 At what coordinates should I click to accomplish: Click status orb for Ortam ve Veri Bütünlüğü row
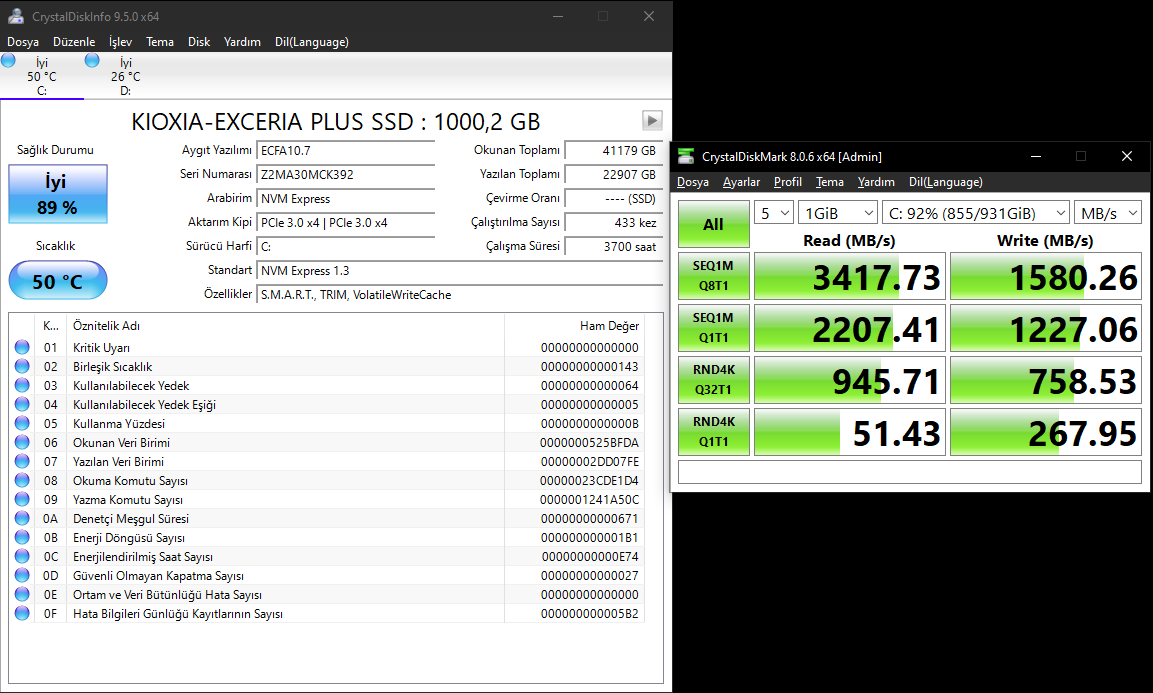click(22, 594)
